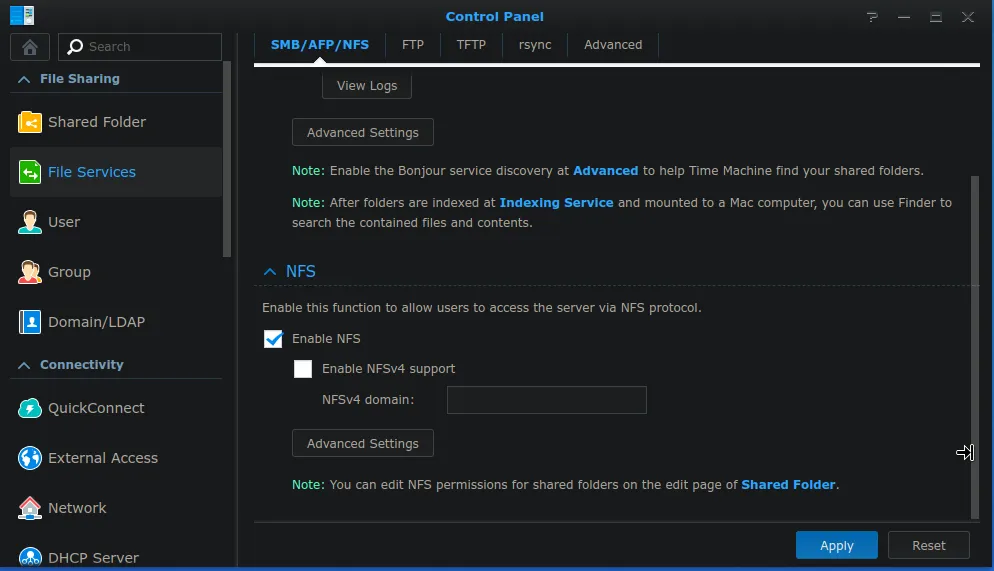994x571 pixels.
Task: Click the main panel vertical scrollbar
Action: coord(975,347)
